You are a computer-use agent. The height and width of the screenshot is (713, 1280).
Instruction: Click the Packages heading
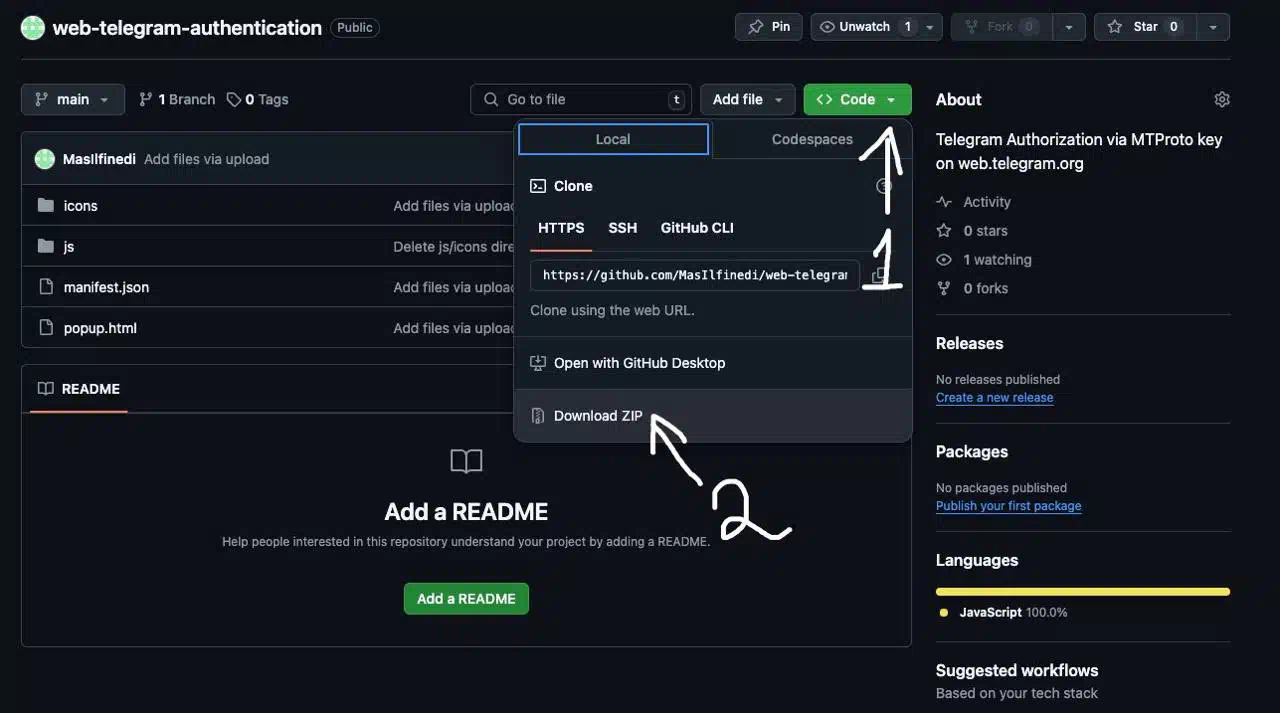point(972,452)
